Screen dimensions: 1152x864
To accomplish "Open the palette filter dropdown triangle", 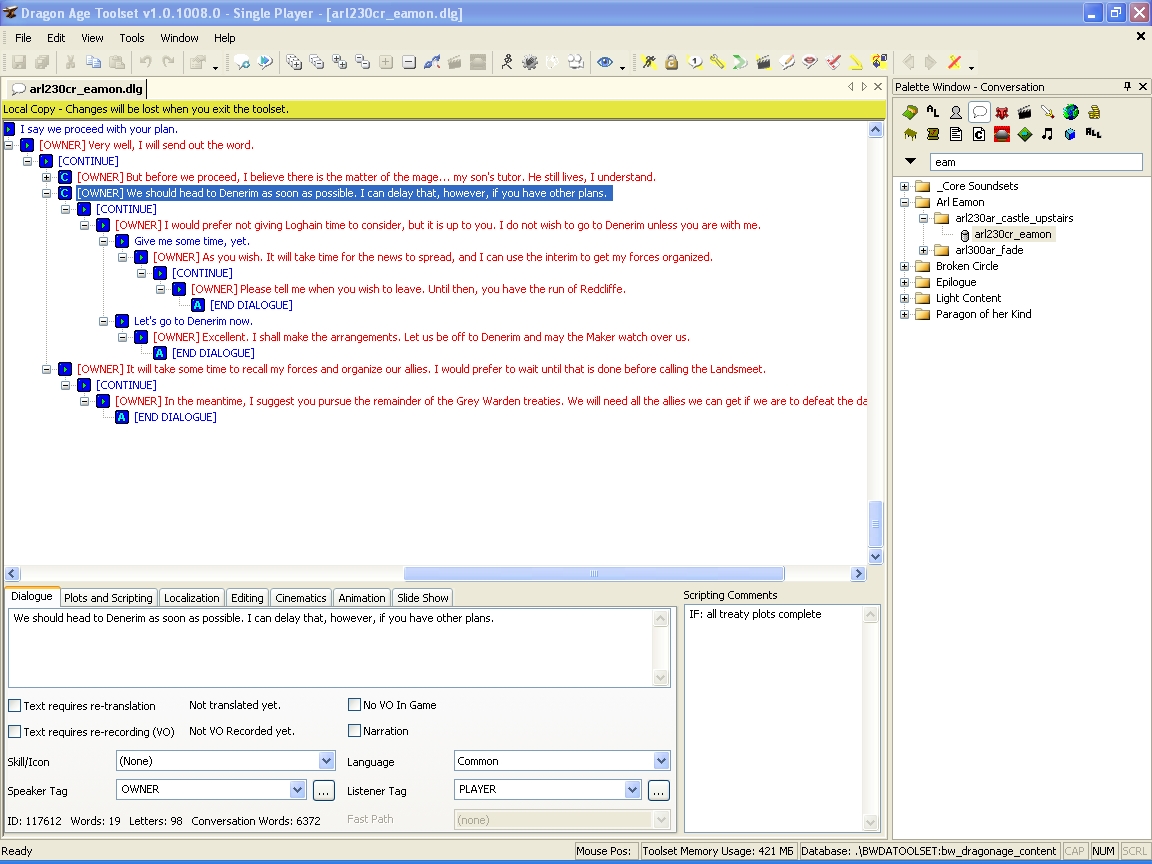I will [910, 161].
